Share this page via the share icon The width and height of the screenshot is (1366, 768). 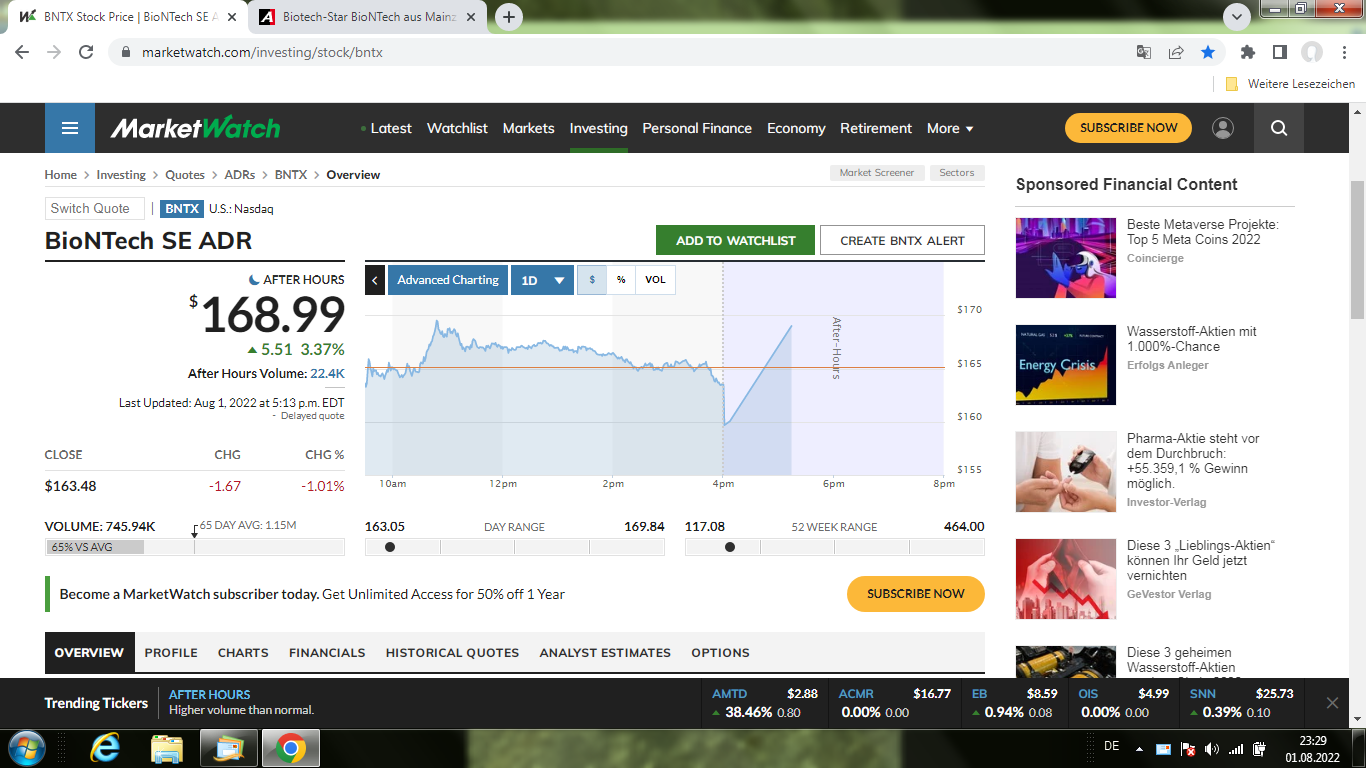[1176, 52]
